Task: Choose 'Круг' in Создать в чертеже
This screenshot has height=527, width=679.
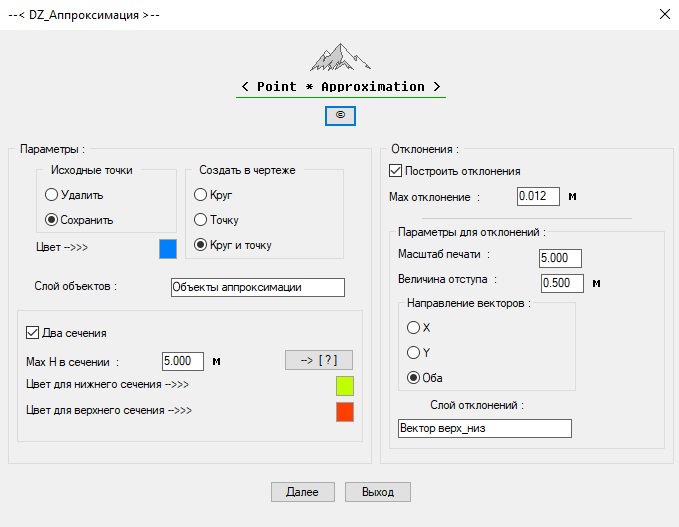Action: coord(201,195)
